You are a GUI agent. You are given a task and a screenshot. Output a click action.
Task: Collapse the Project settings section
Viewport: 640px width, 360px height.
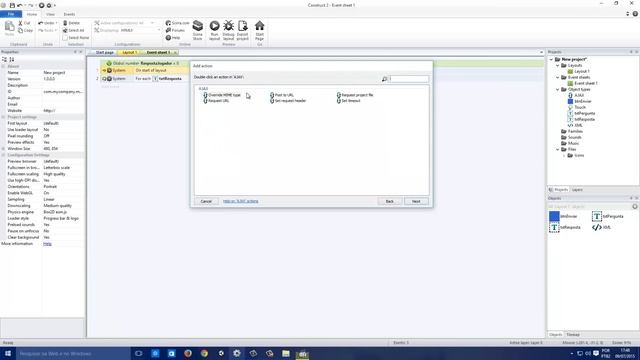(x=3, y=117)
